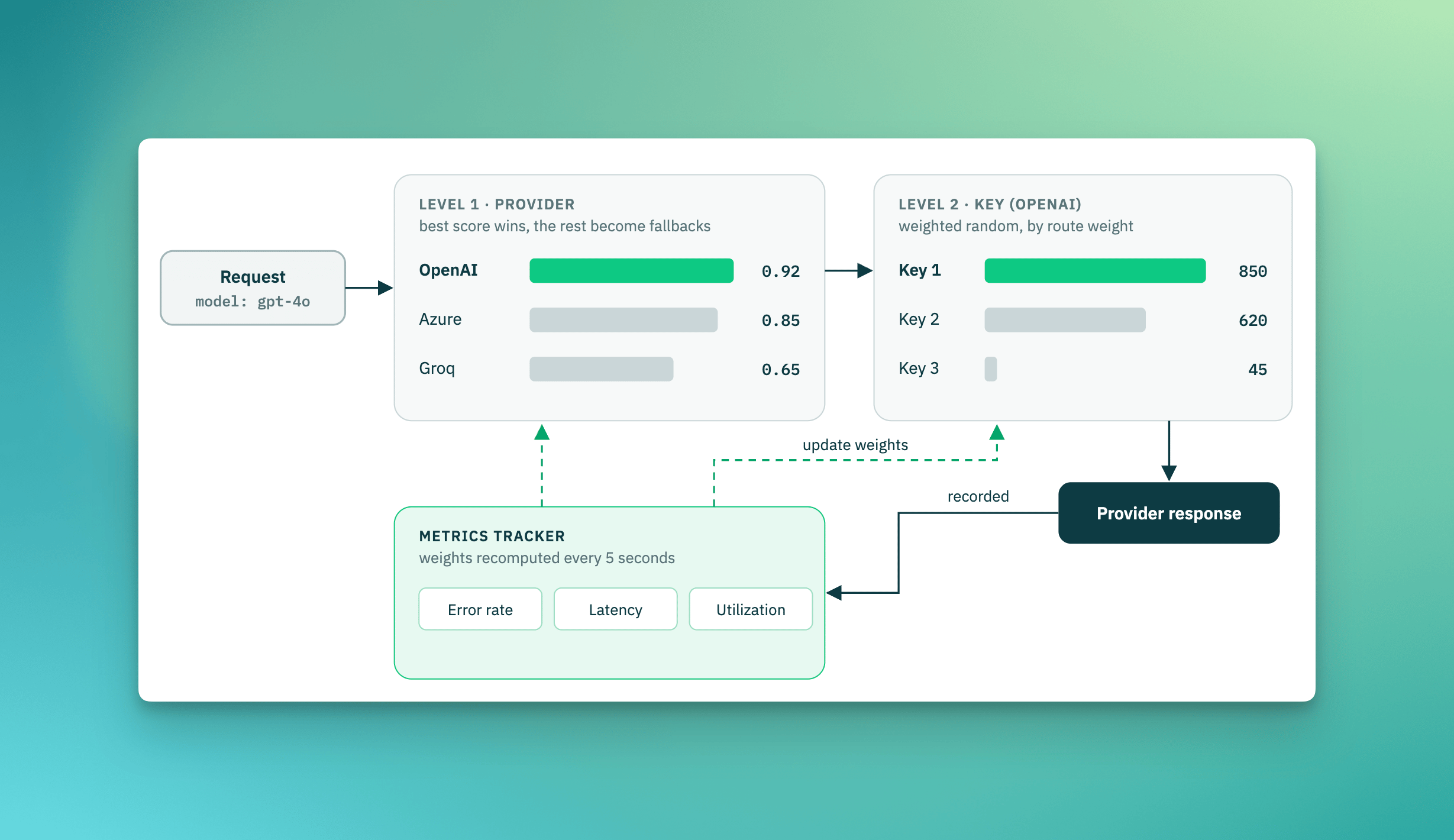
Task: Click the Request box for model gpt-4o
Action: [253, 288]
